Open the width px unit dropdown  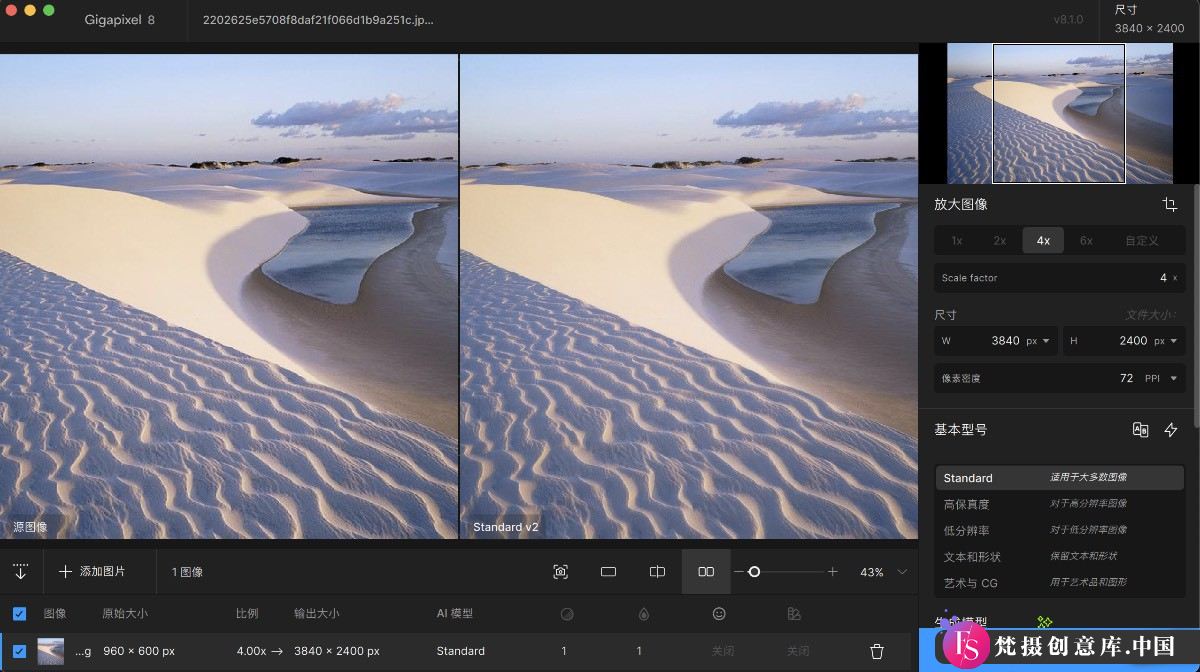tap(1039, 341)
